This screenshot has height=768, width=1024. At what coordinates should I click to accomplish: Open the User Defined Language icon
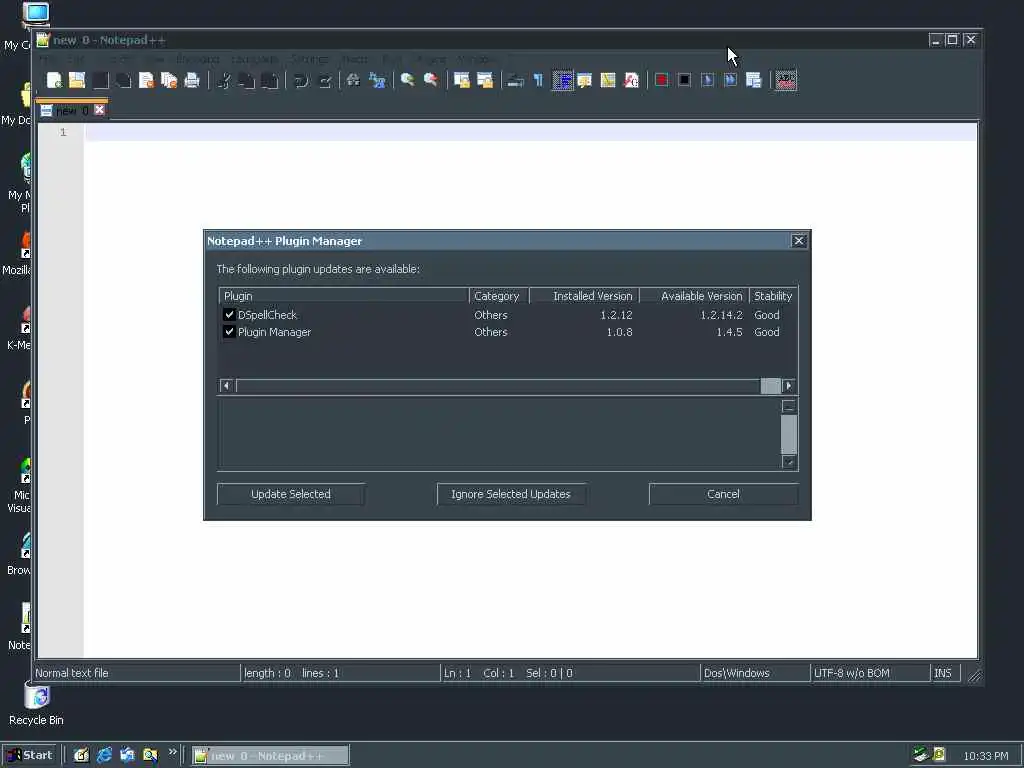point(584,80)
